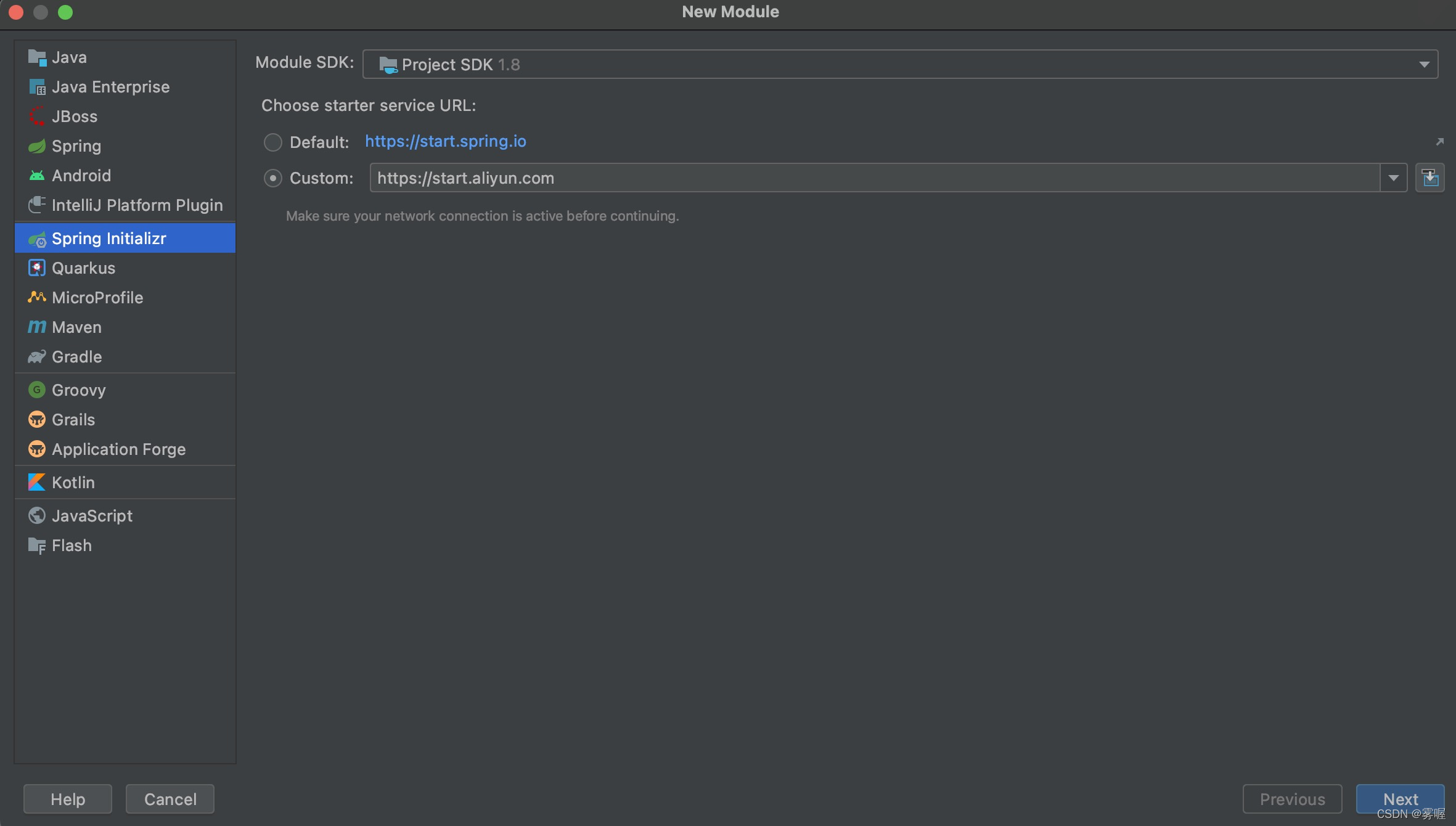Expand the Module SDK dropdown
The image size is (1456, 826).
click(x=1424, y=63)
